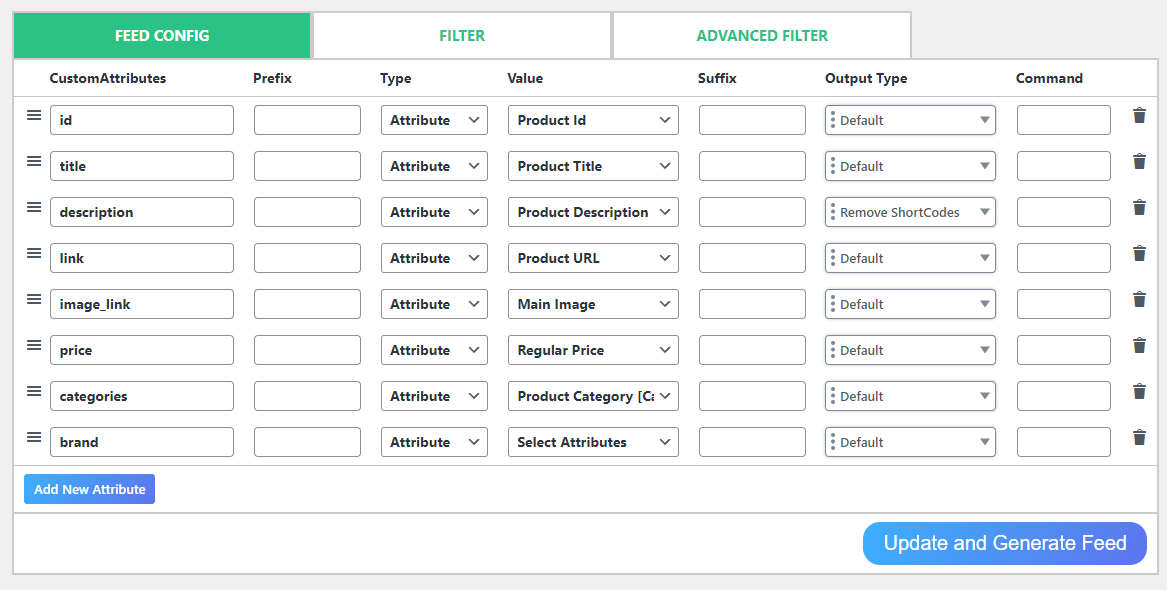
Task: Open the Type dropdown for id row
Action: click(x=434, y=120)
